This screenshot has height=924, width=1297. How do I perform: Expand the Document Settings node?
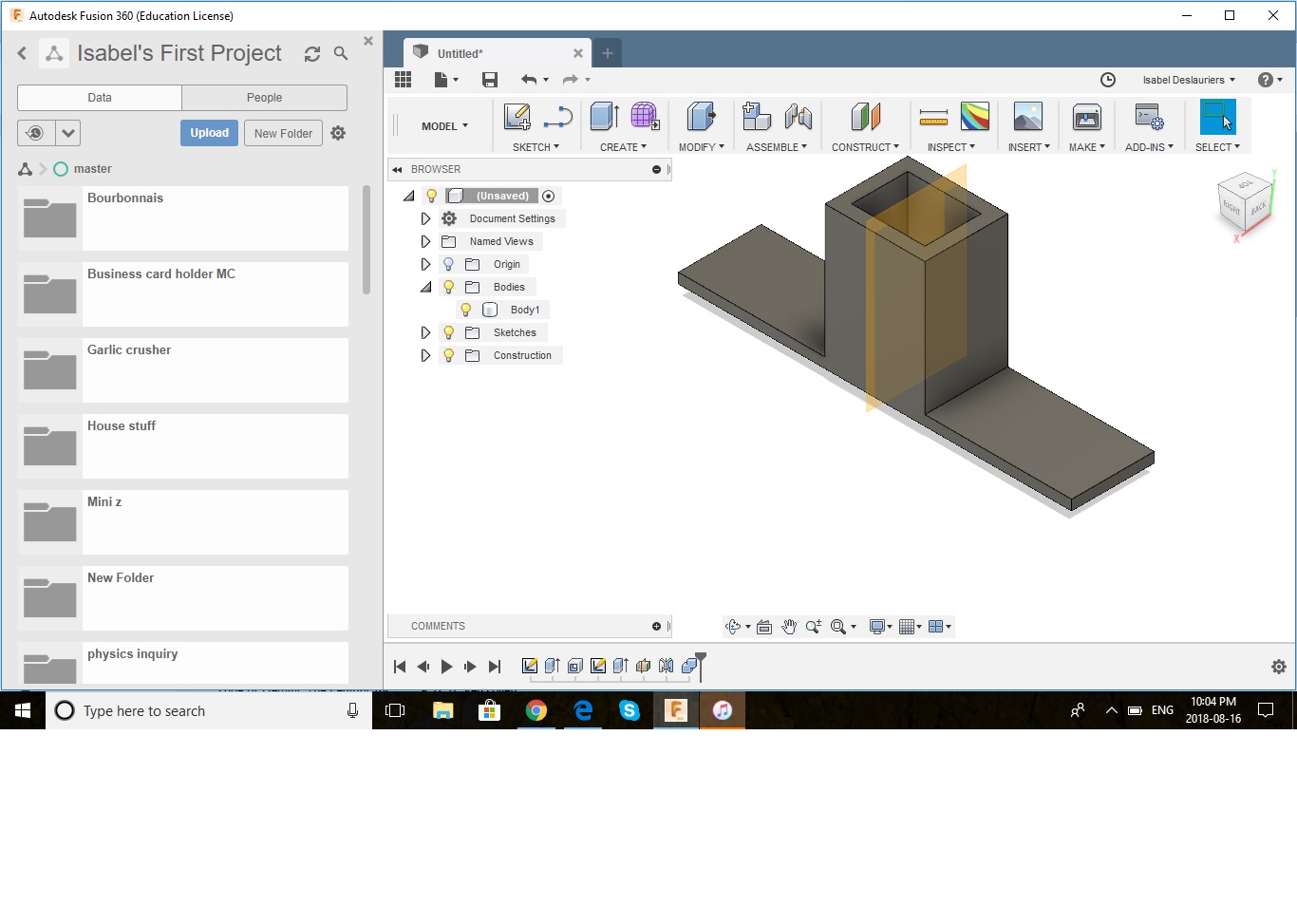click(x=425, y=218)
